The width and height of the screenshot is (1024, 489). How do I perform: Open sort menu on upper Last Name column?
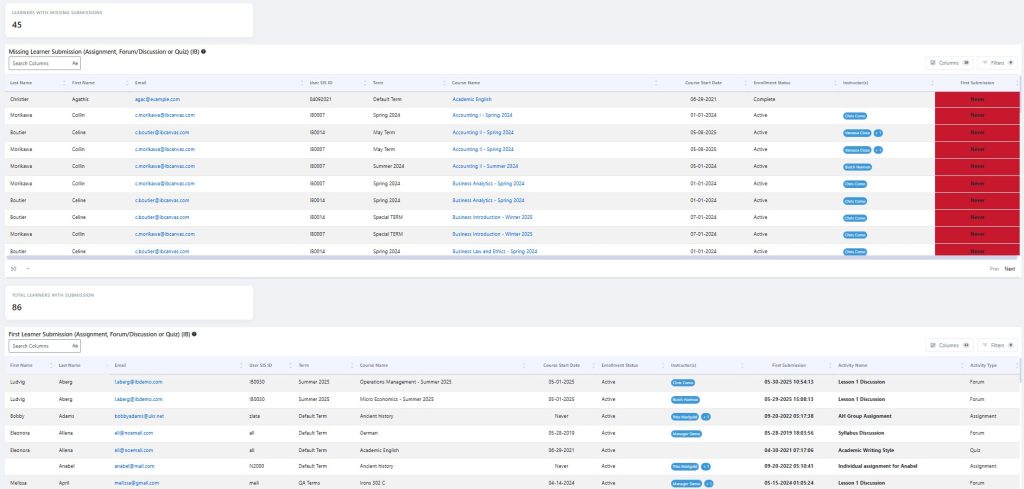pyautogui.click(x=64, y=83)
